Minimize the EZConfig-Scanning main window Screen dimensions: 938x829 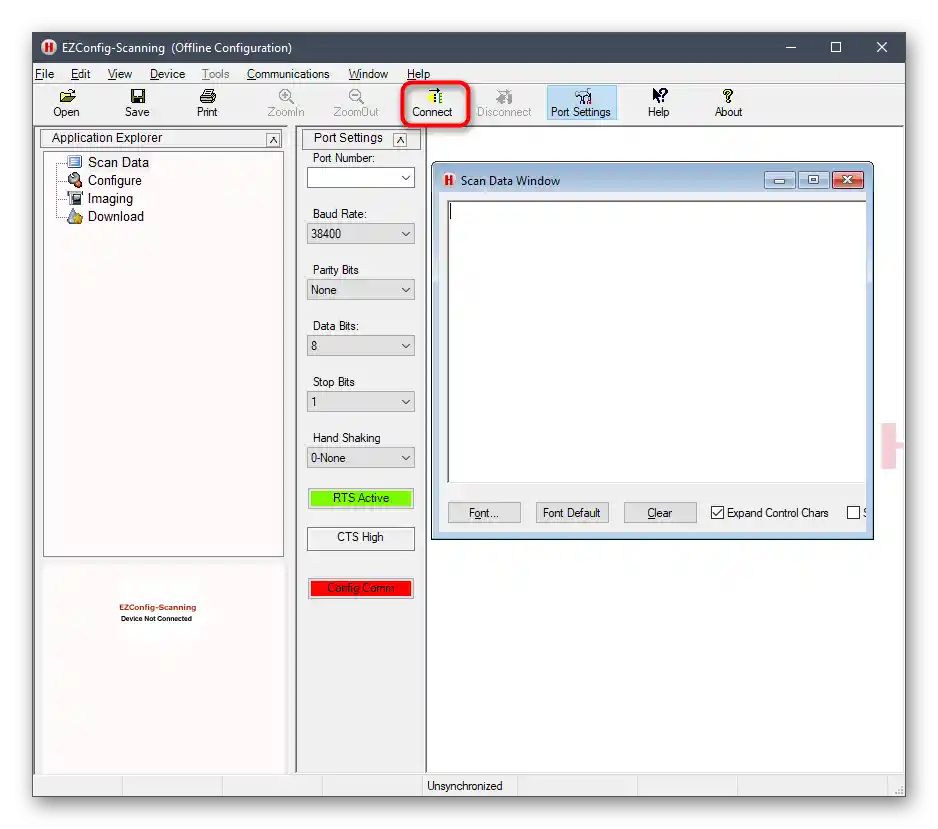coord(791,47)
